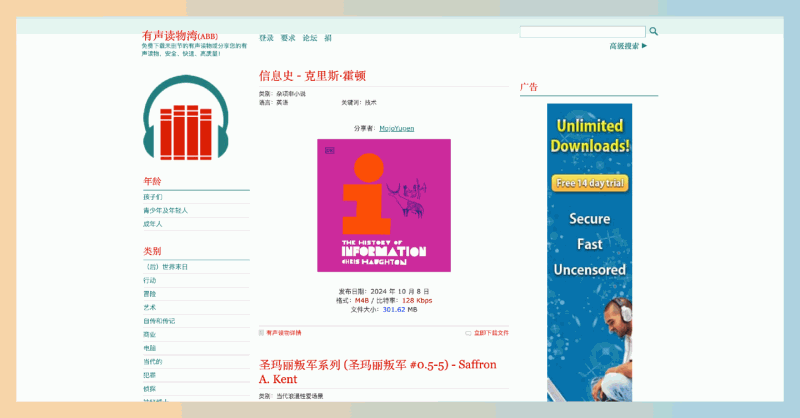
Task: Open 行动 action category
Action: click(149, 280)
